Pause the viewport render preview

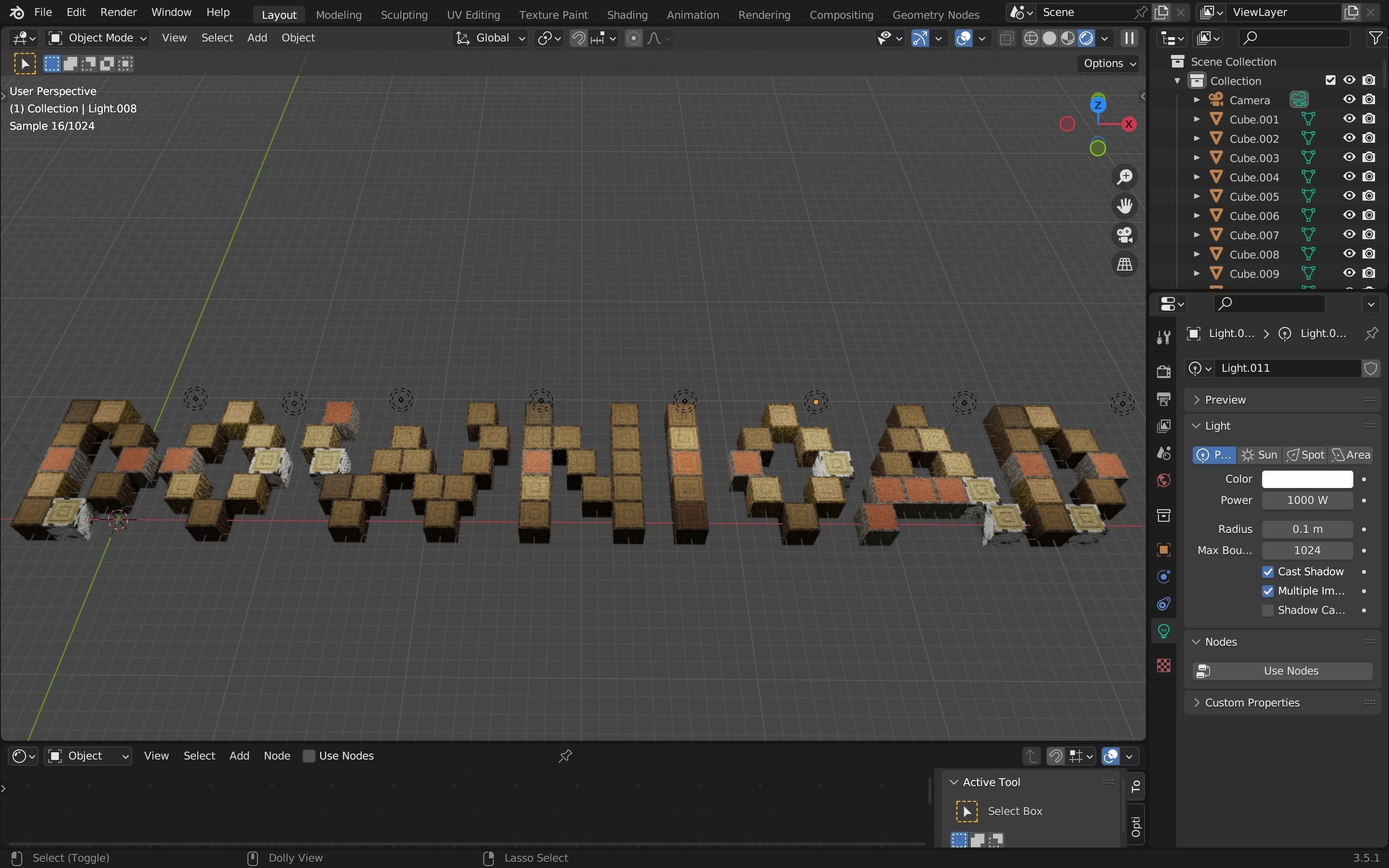(1129, 39)
